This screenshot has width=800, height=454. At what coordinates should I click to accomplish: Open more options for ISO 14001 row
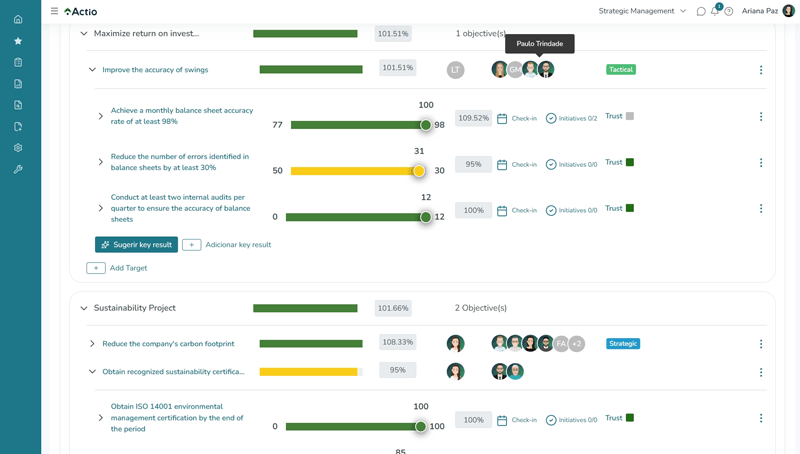pos(761,418)
